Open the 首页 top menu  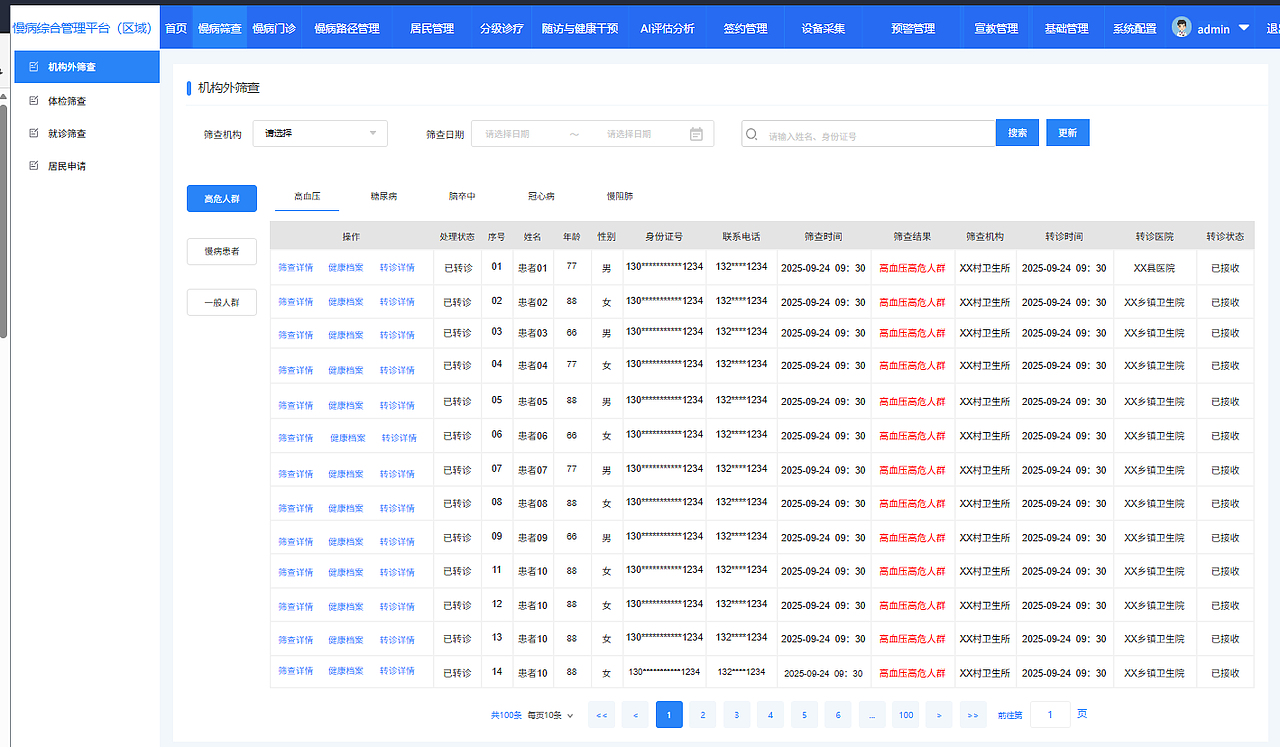click(x=175, y=28)
